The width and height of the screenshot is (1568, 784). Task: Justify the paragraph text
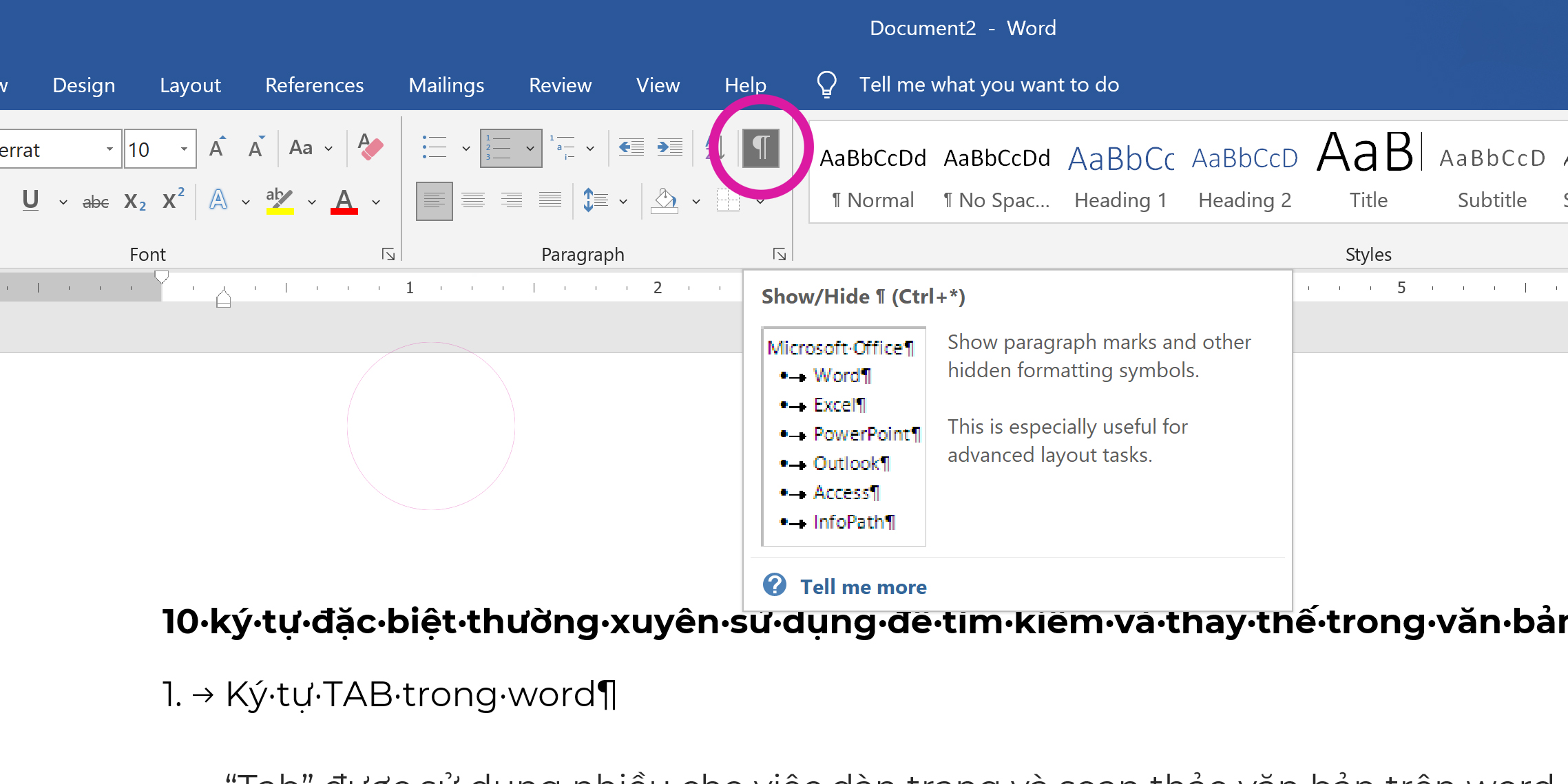pos(550,201)
